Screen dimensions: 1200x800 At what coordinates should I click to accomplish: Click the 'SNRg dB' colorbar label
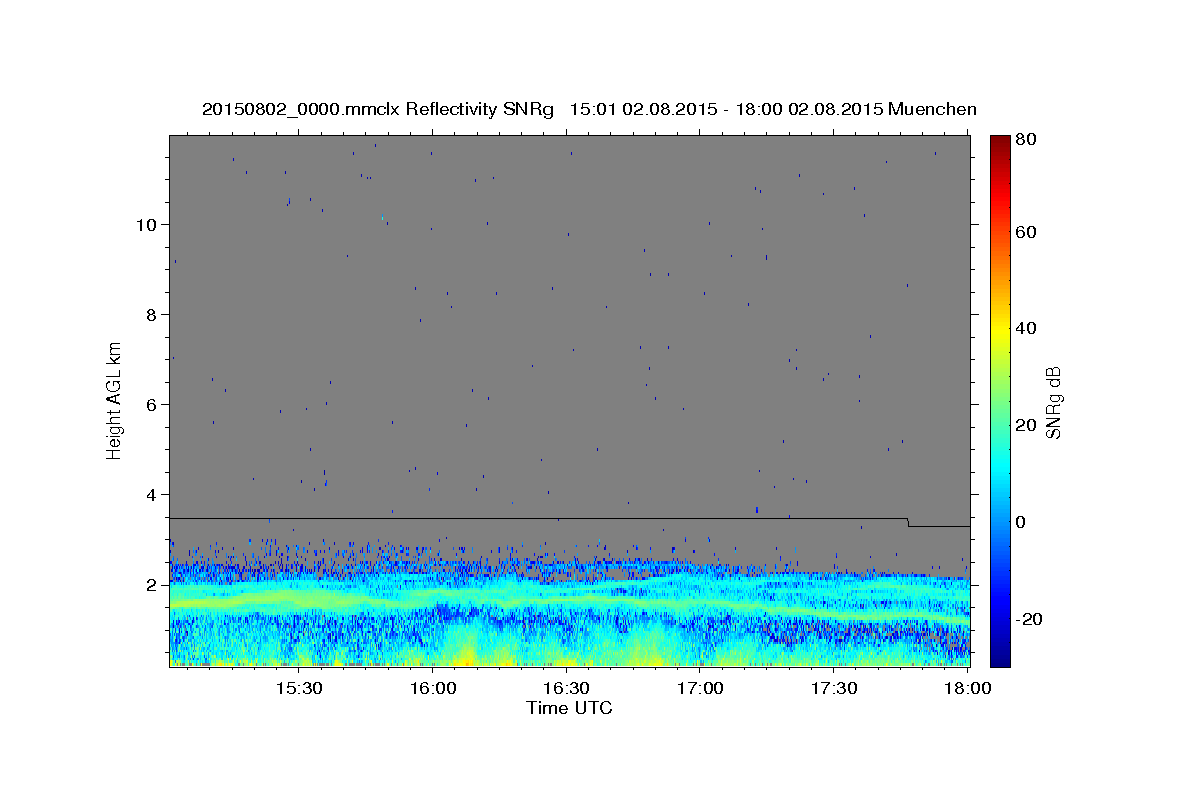point(1053,402)
